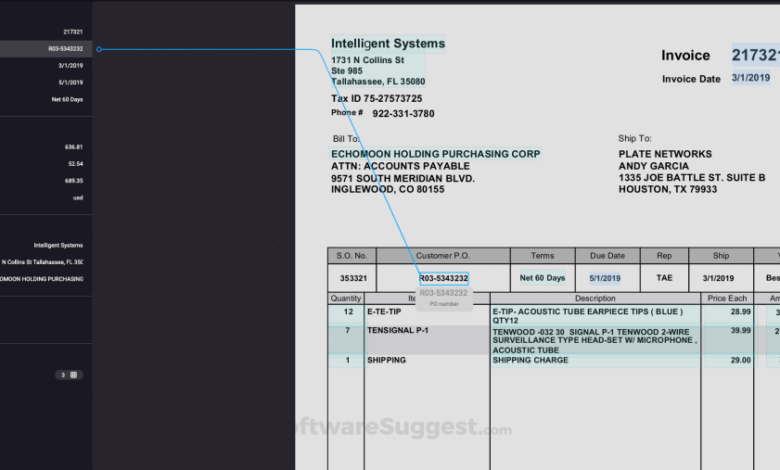Click the 29.00 price cell
Viewport: 780px width, 470px height.
click(741, 360)
